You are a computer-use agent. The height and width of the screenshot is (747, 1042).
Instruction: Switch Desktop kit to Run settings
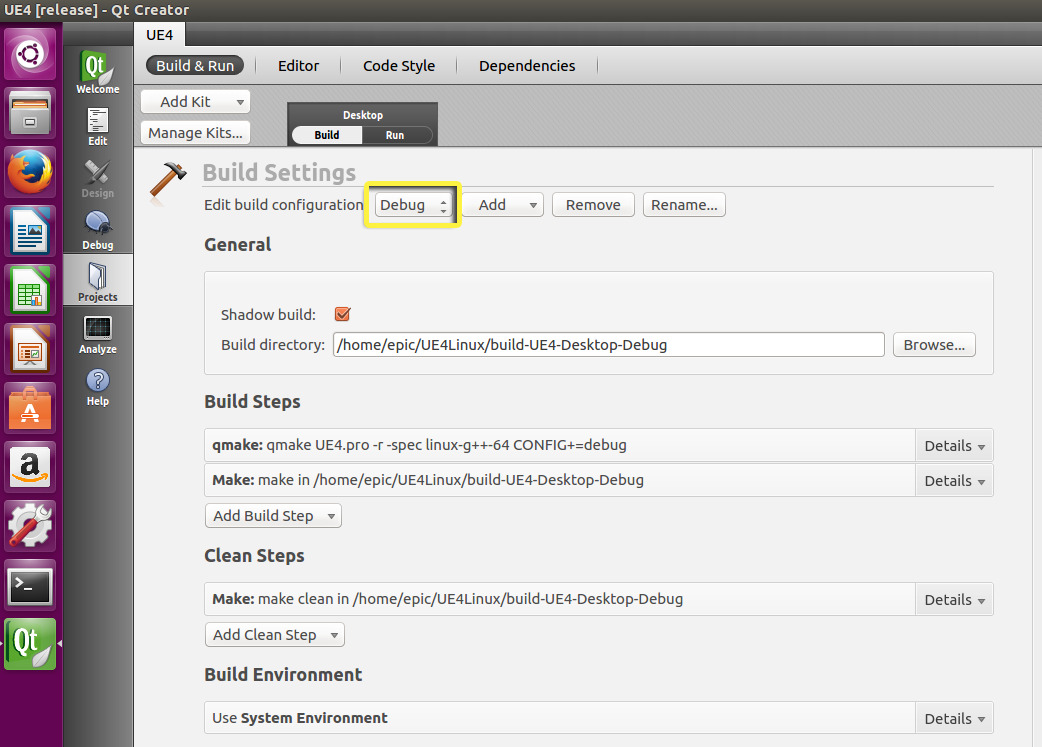(x=395, y=135)
